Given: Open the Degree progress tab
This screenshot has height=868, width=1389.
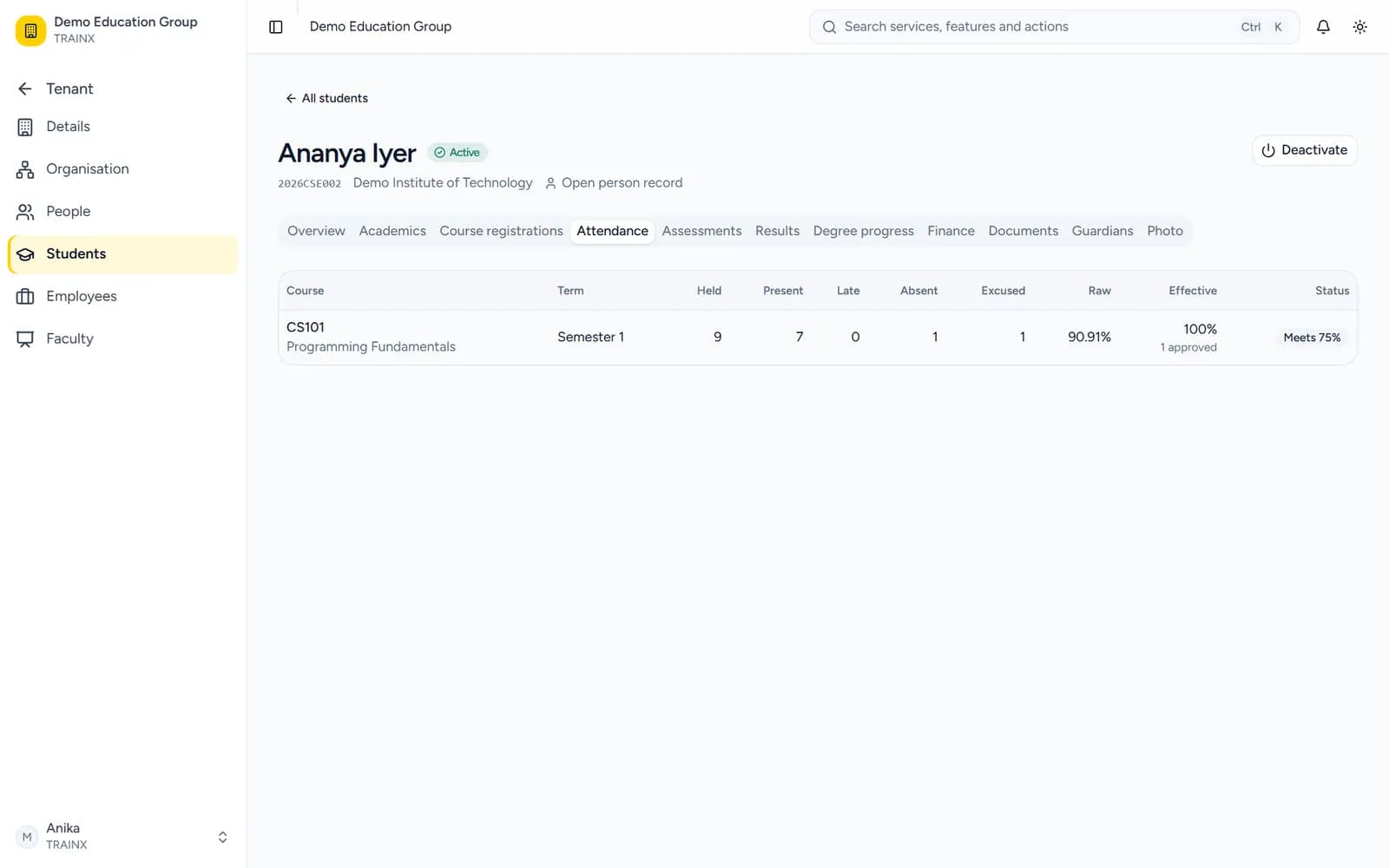Looking at the screenshot, I should tap(863, 231).
